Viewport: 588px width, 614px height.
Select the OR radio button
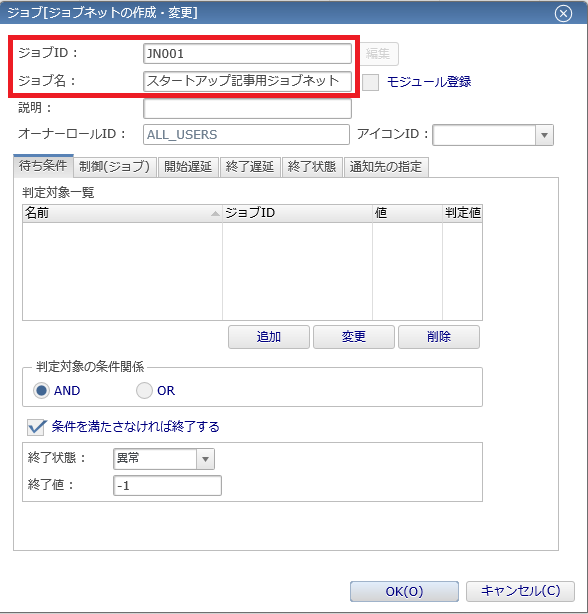144,390
